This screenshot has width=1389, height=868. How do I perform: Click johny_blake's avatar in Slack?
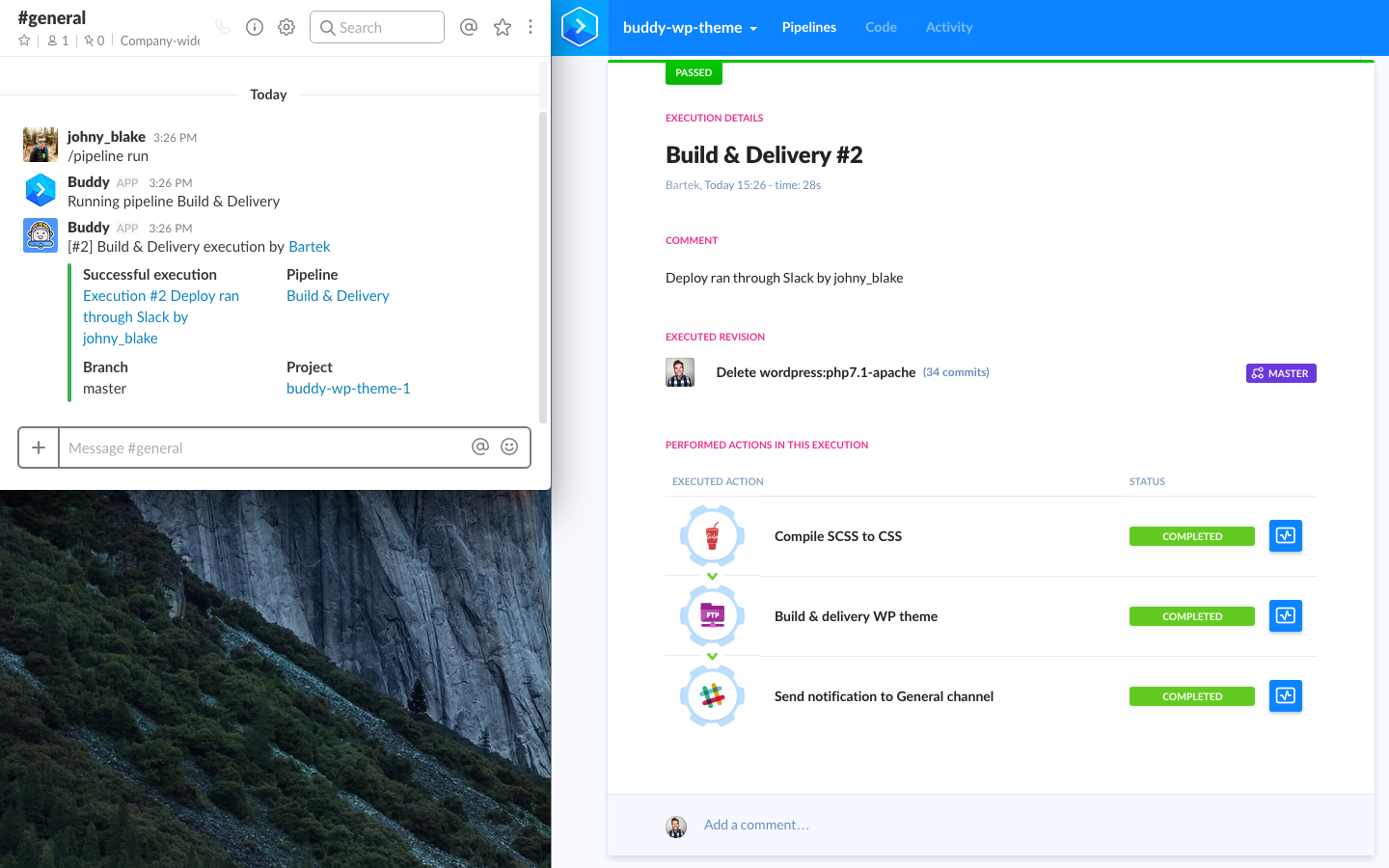(x=41, y=145)
